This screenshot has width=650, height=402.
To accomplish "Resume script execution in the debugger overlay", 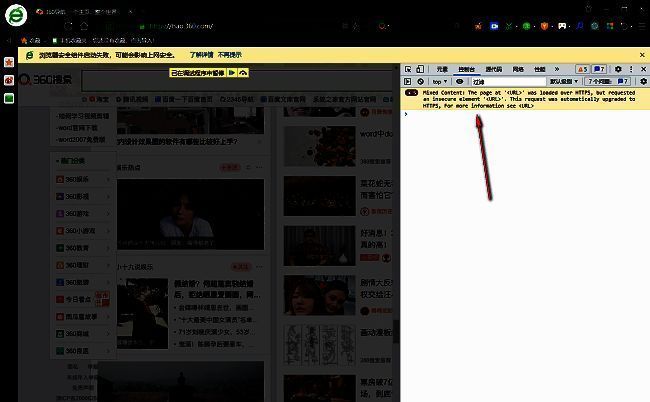I will click(232, 73).
